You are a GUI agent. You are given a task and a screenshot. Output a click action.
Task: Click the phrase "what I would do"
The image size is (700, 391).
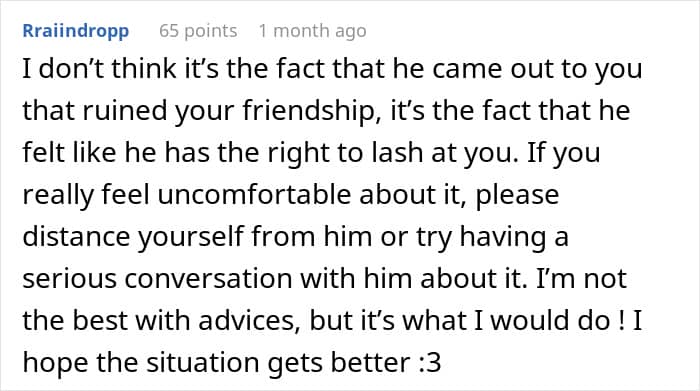point(507,320)
